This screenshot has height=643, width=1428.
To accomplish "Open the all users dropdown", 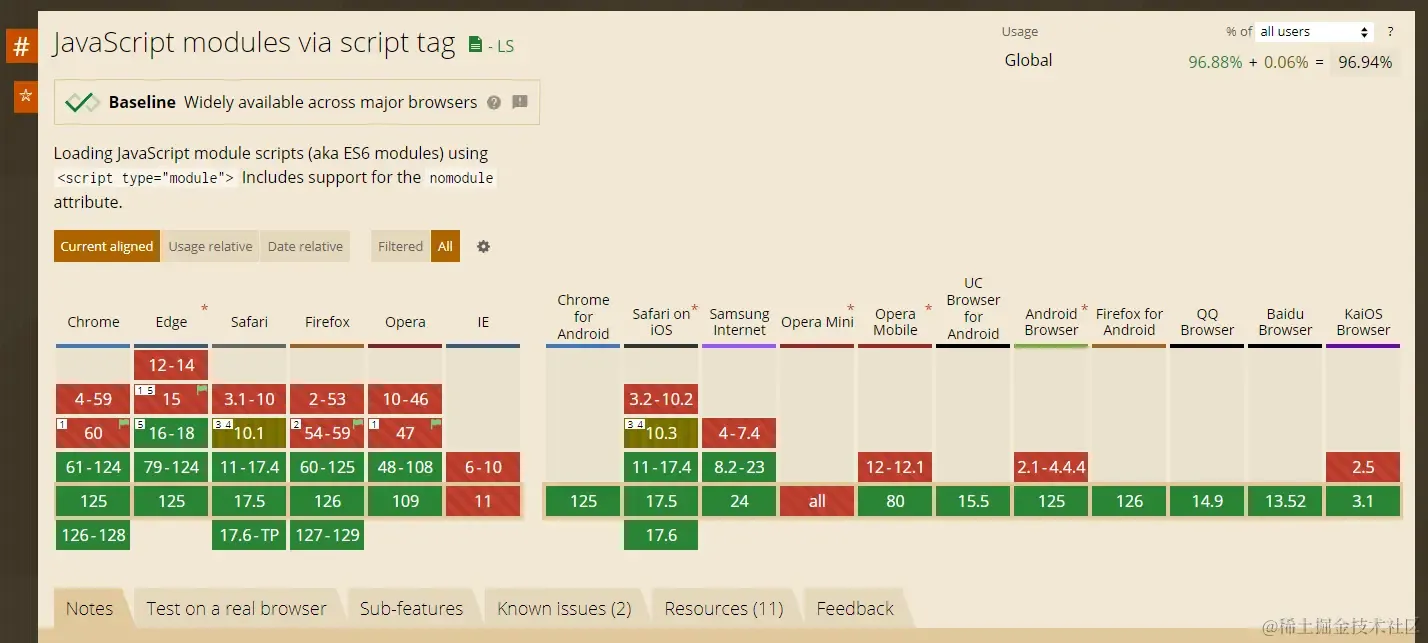I will (x=1314, y=32).
